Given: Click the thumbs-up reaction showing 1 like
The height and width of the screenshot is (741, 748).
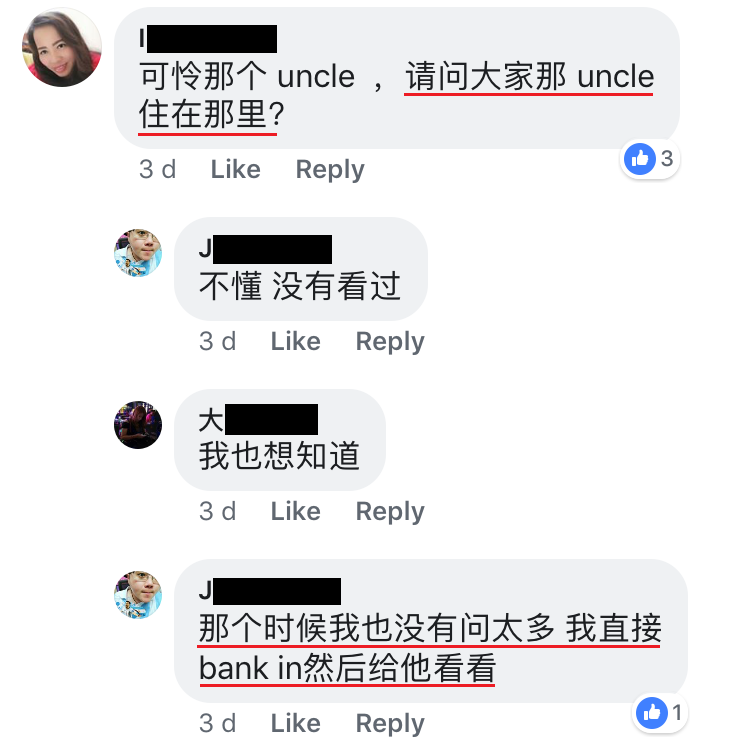Looking at the screenshot, I should pos(662,713).
